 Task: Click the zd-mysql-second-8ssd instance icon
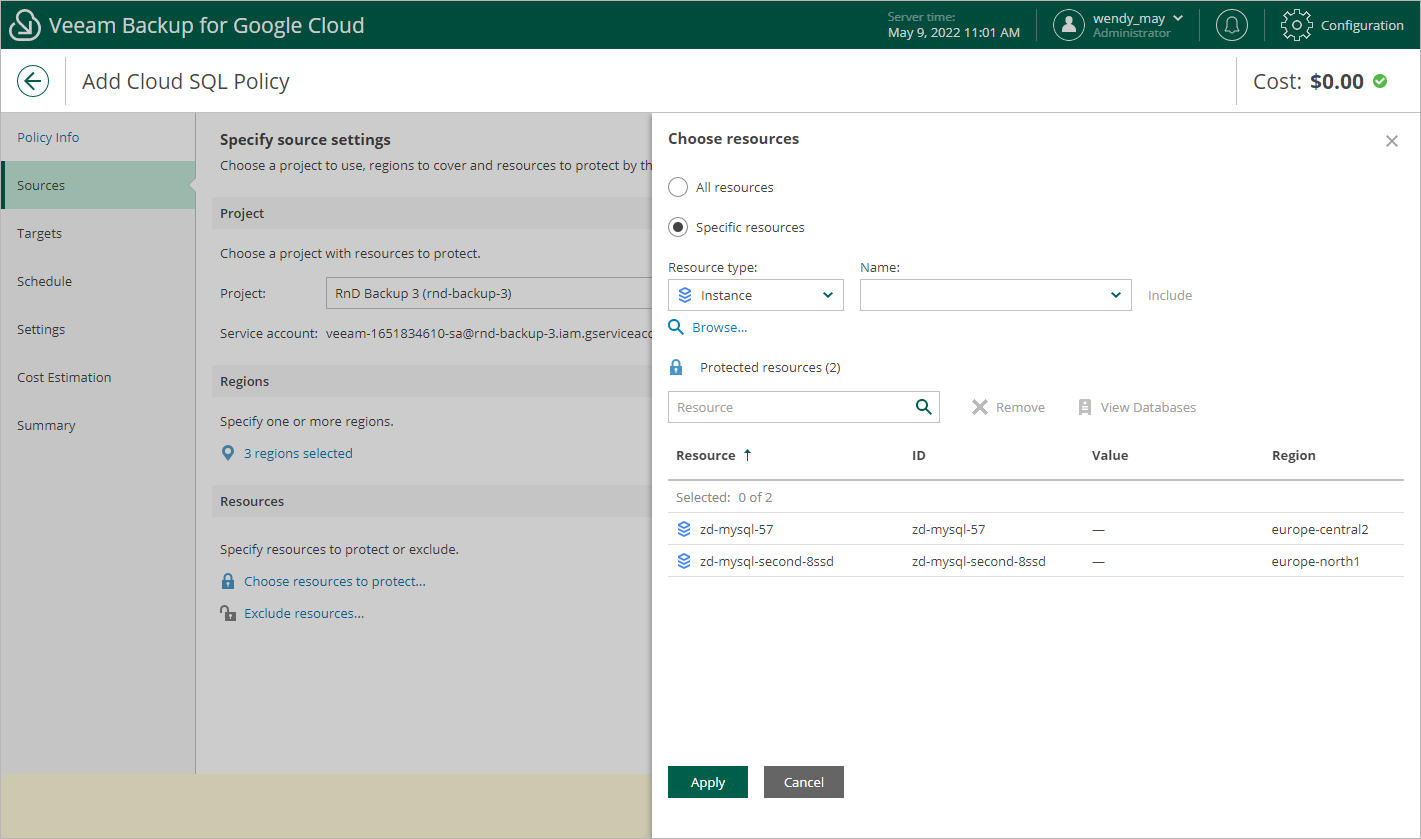(684, 561)
